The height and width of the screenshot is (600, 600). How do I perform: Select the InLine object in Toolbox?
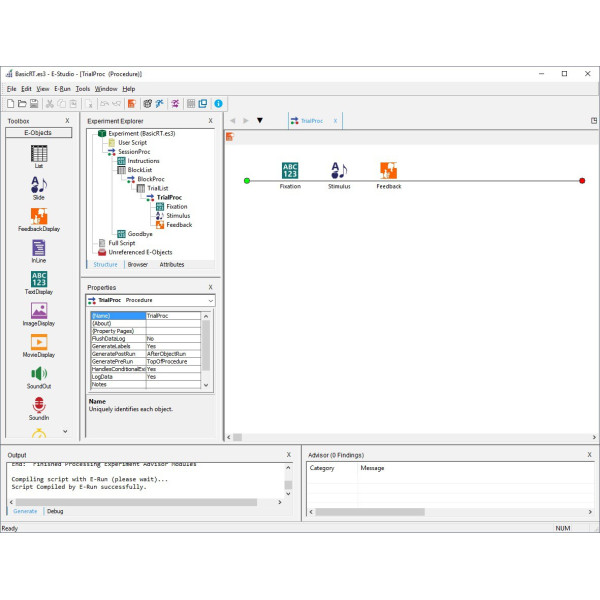39,251
